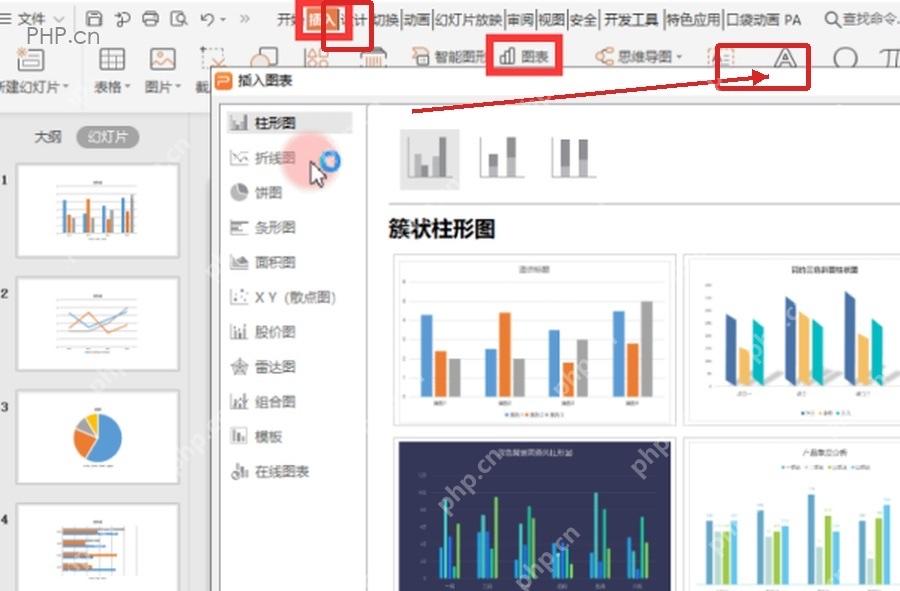This screenshot has width=900, height=591.
Task: Click the Save icon in quick access toolbar
Action: (94, 19)
